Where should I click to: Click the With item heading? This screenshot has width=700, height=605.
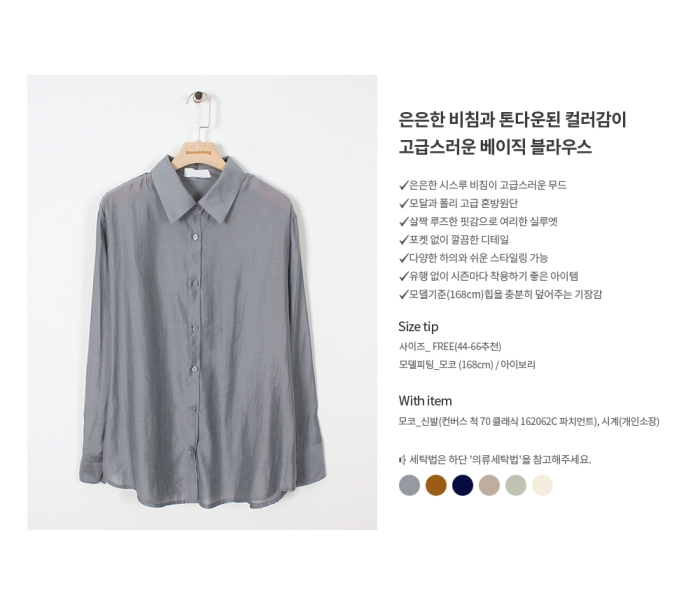pyautogui.click(x=425, y=401)
